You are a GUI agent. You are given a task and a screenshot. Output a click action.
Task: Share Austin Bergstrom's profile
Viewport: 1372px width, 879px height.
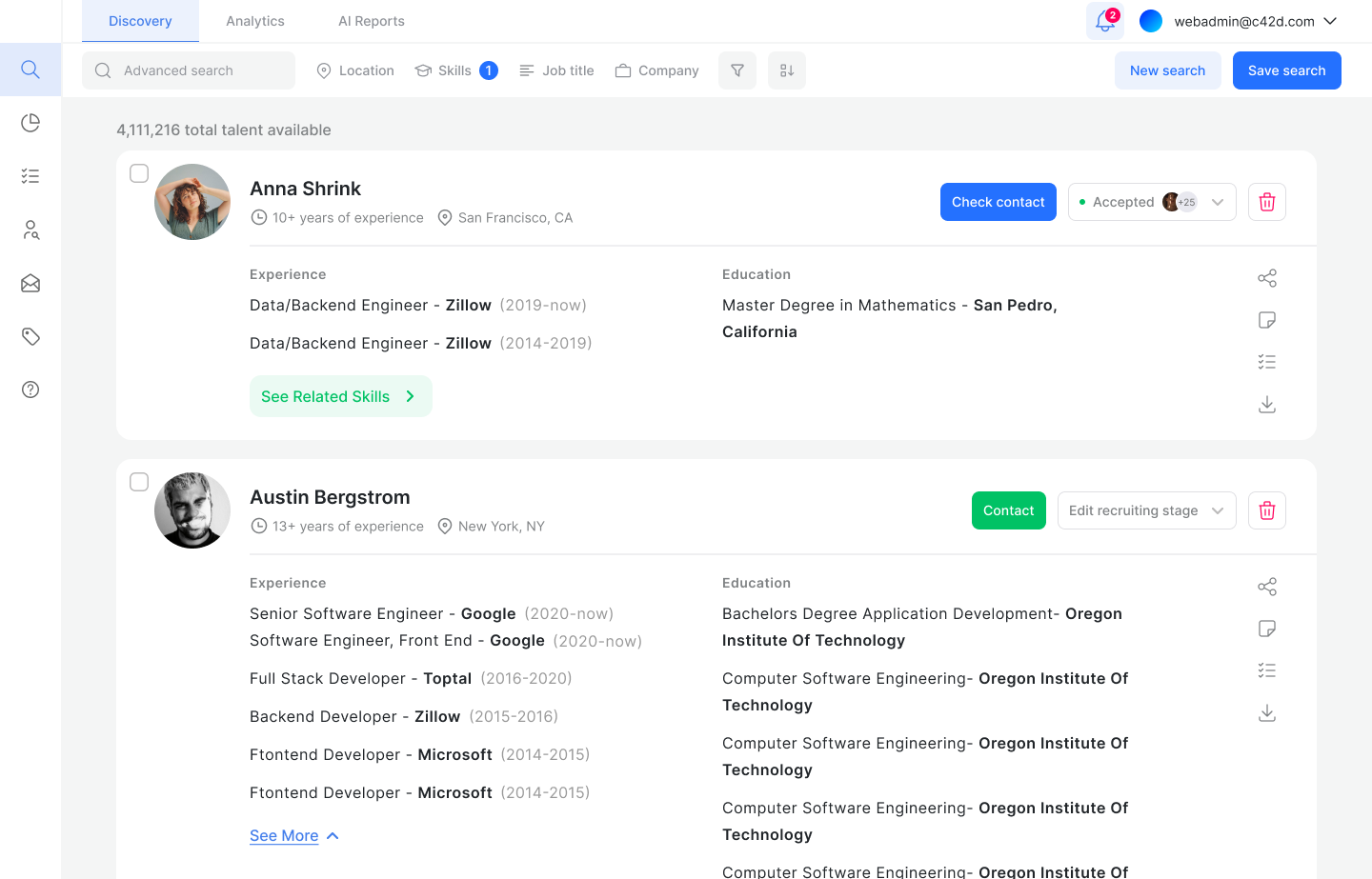[1267, 587]
